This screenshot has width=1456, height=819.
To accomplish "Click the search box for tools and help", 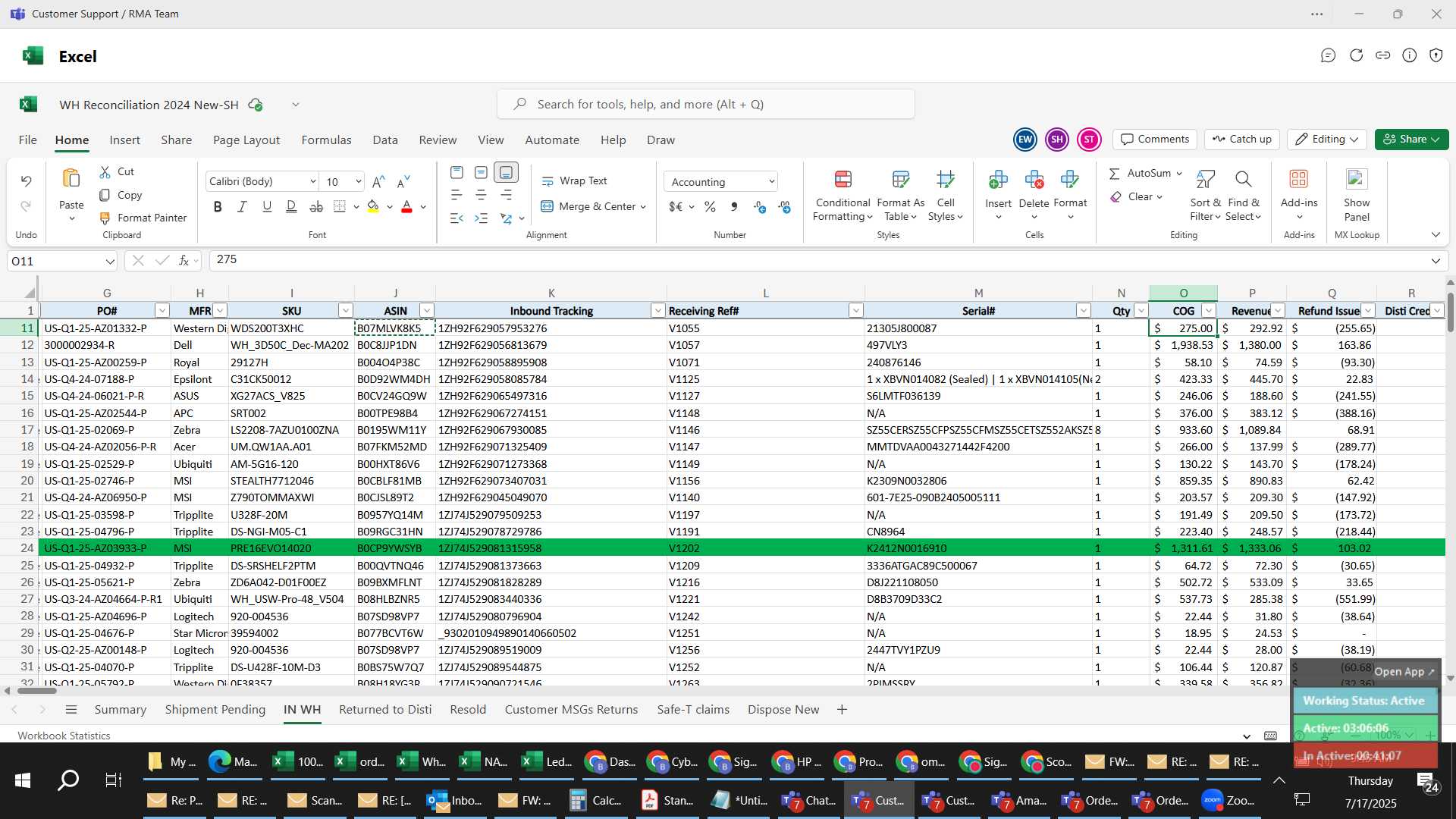I will [706, 105].
